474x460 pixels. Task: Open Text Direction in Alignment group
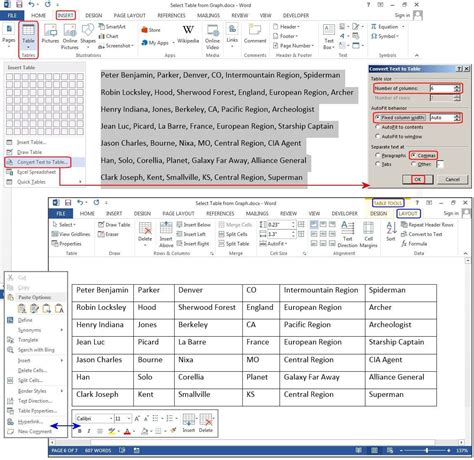[x=347, y=235]
